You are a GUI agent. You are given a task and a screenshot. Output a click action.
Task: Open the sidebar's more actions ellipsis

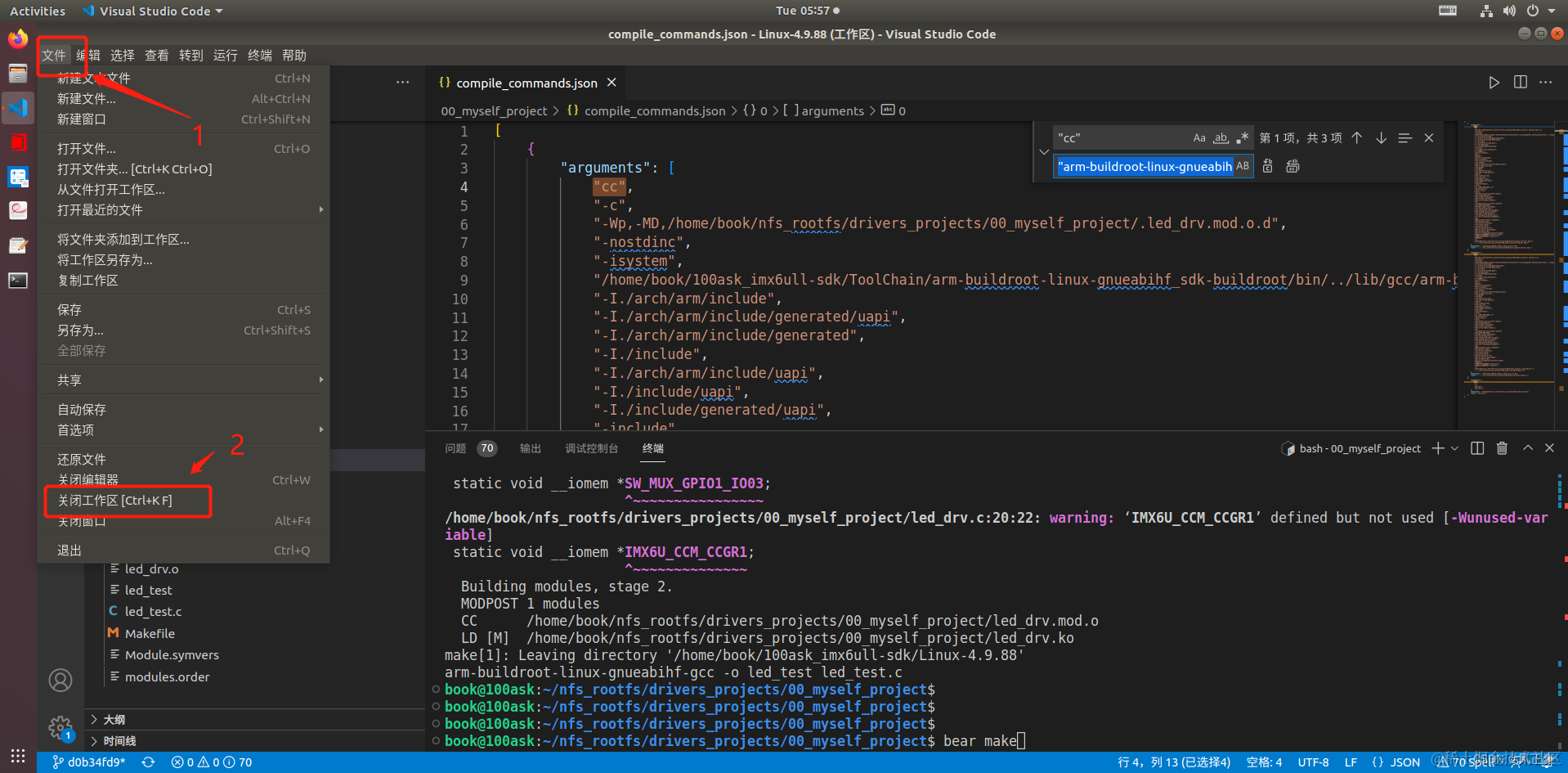[403, 83]
